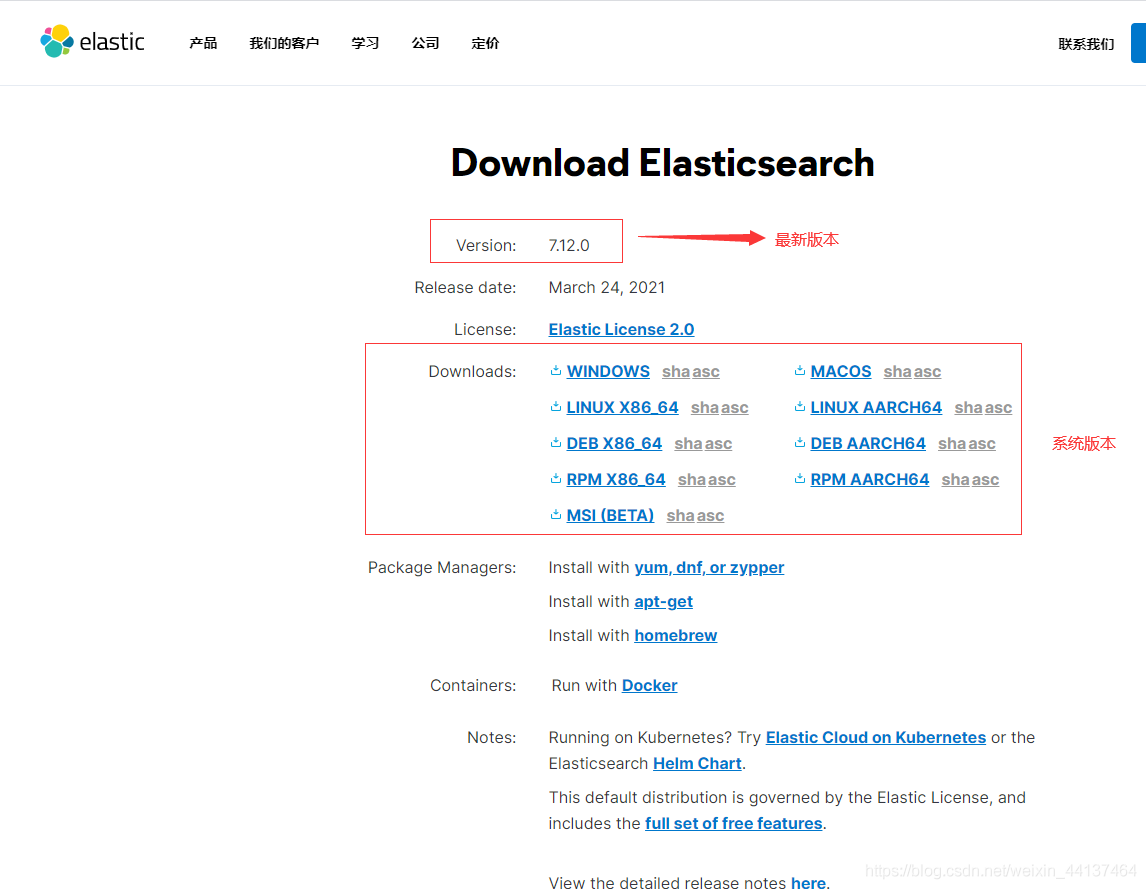Open the 公司 menu
This screenshot has height=889, width=1146.
tap(425, 43)
